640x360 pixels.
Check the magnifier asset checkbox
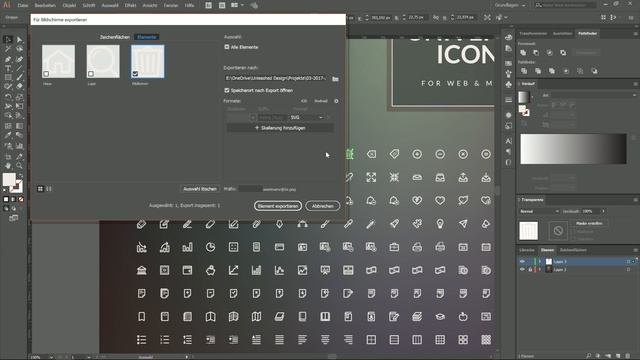[91, 74]
